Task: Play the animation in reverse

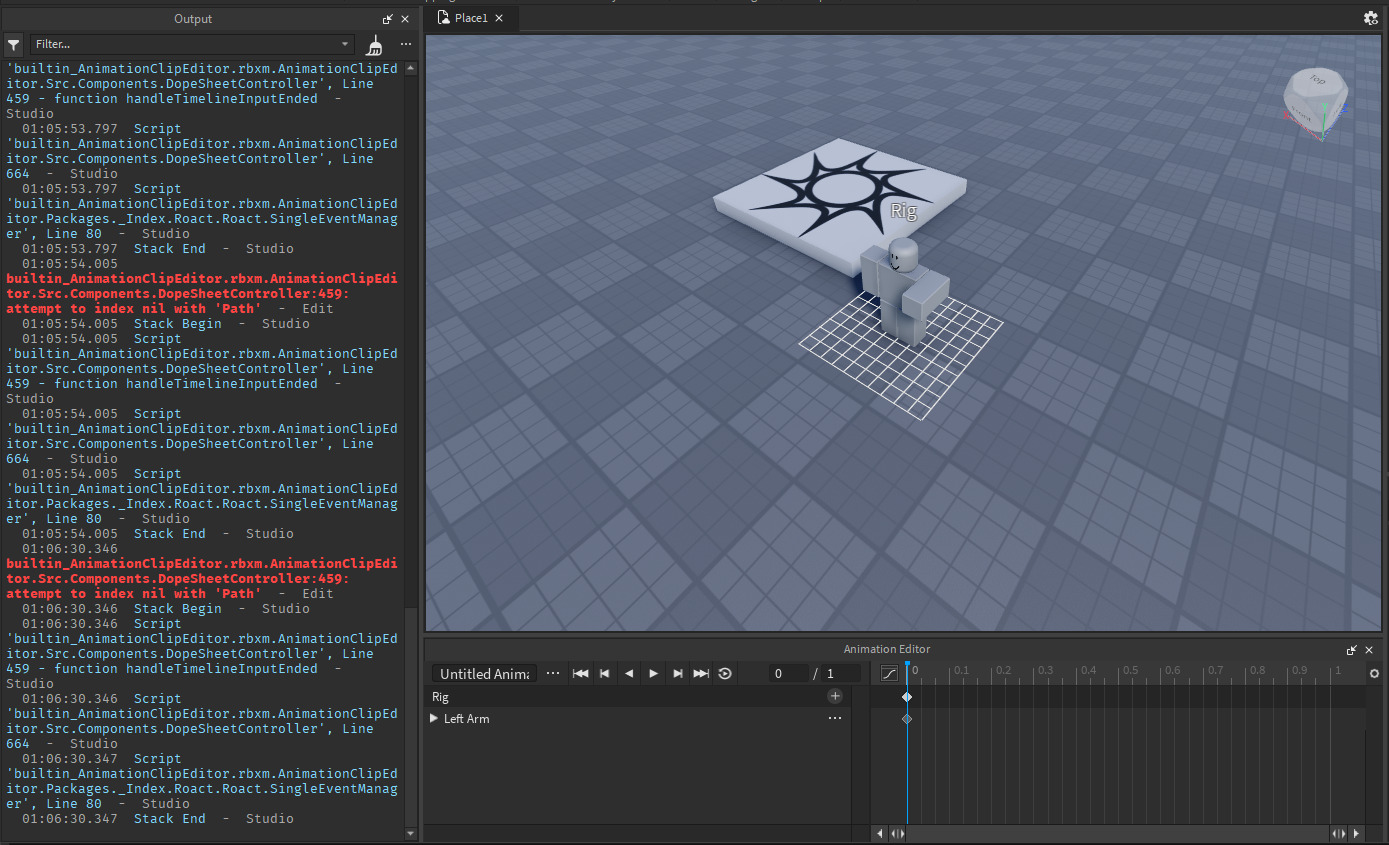Action: [628, 673]
